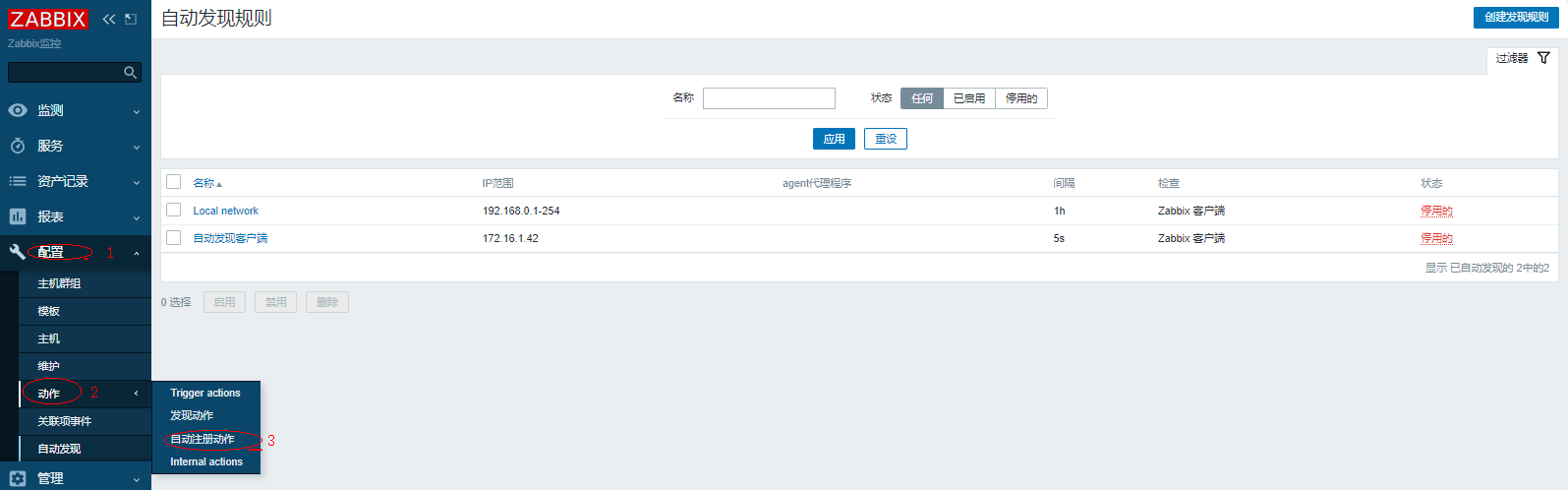Expand the 资产记录 menu chevron
The height and width of the screenshot is (490, 1568).
137,182
